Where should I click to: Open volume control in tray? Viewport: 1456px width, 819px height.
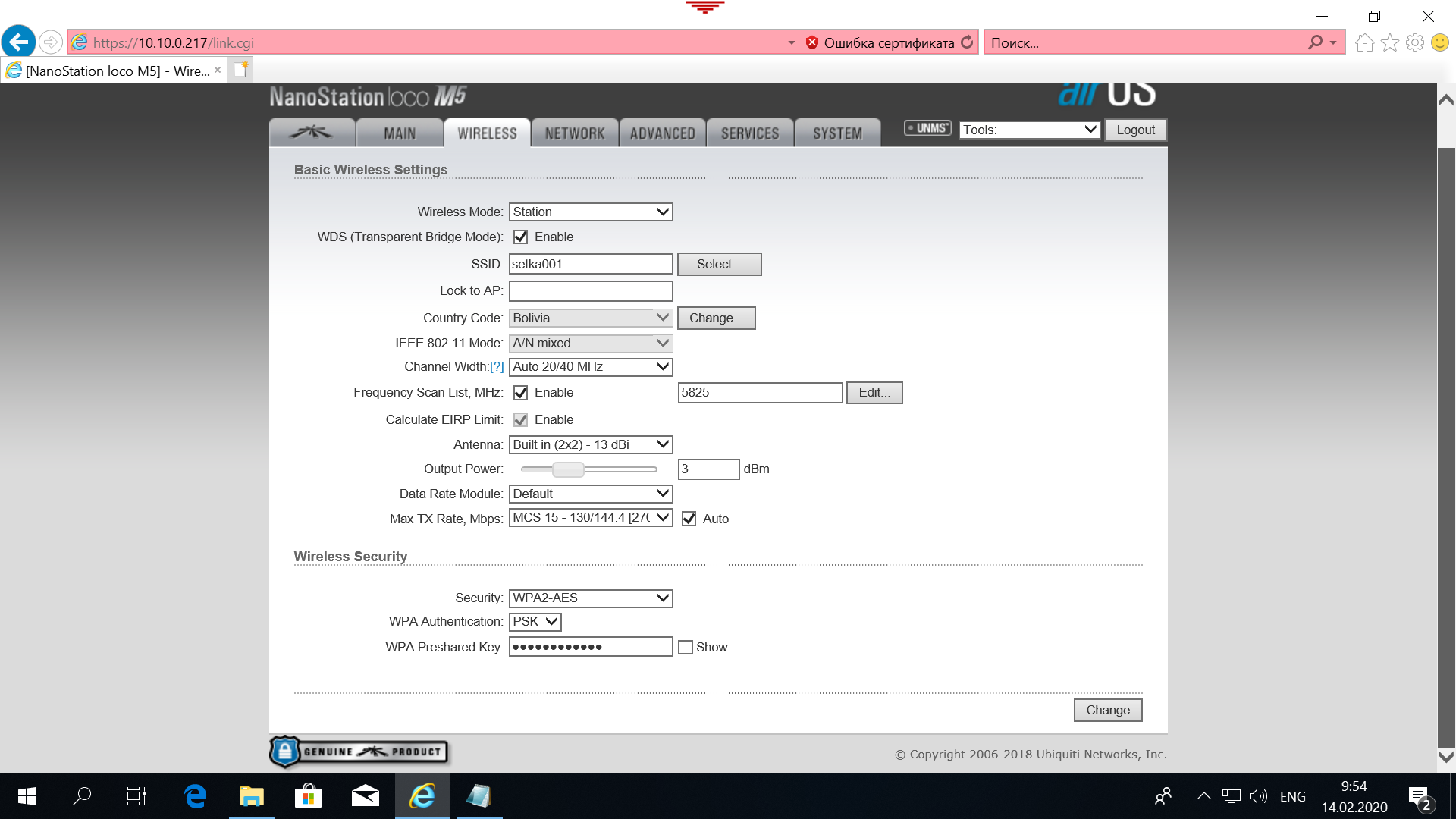click(x=1259, y=796)
